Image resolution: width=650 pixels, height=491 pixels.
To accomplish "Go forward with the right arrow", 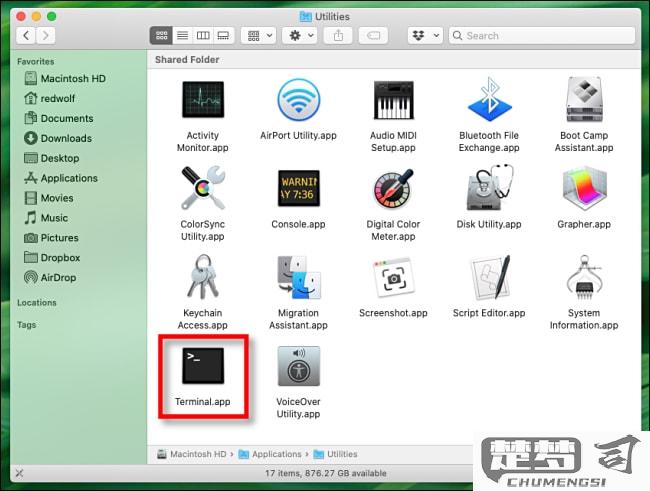I will pyautogui.click(x=46, y=36).
